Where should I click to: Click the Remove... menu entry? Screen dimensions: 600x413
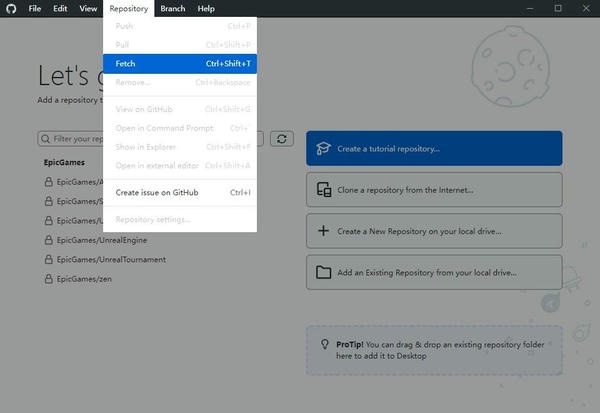pos(180,82)
